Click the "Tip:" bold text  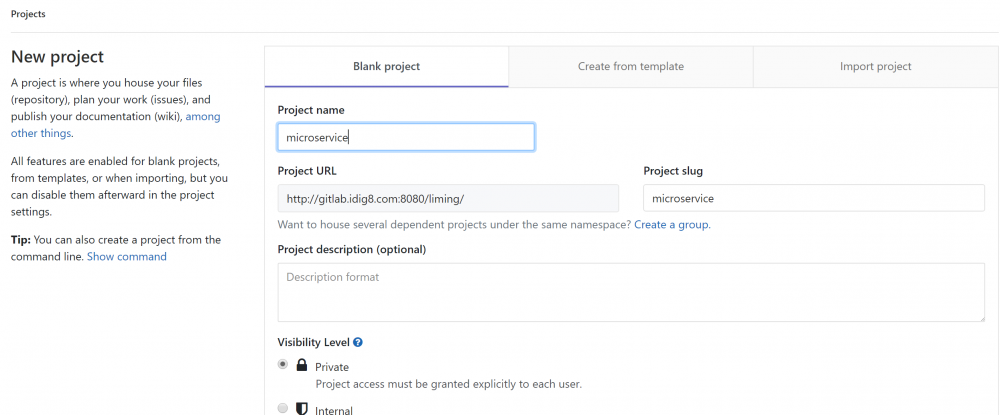[20, 240]
